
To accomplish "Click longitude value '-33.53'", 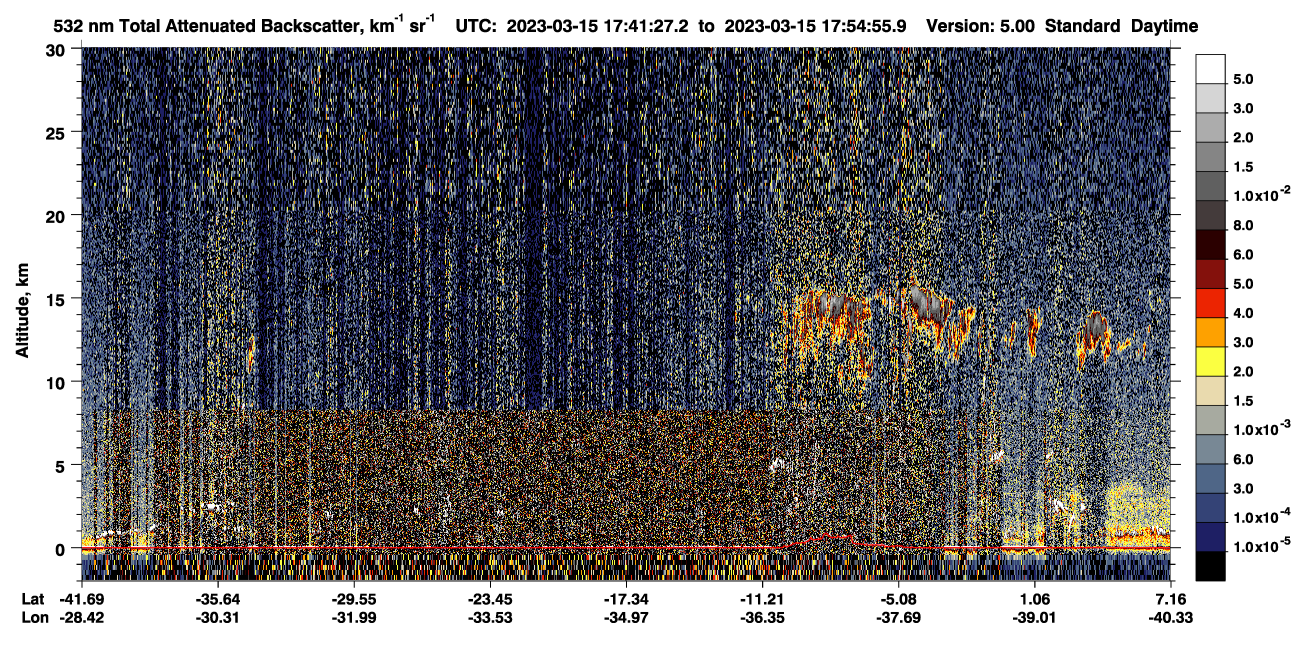I will 490,617.
